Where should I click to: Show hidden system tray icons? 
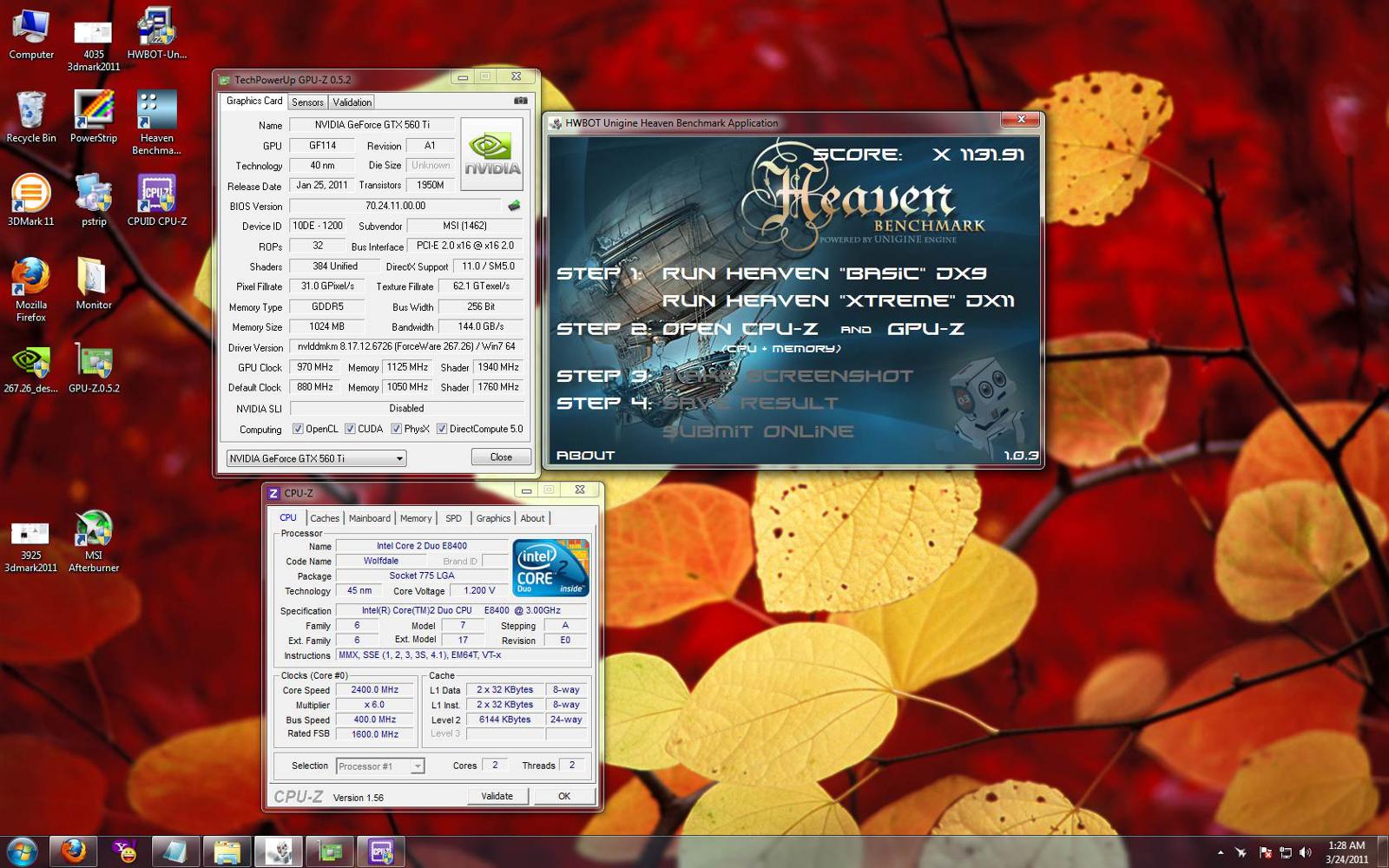1221,852
